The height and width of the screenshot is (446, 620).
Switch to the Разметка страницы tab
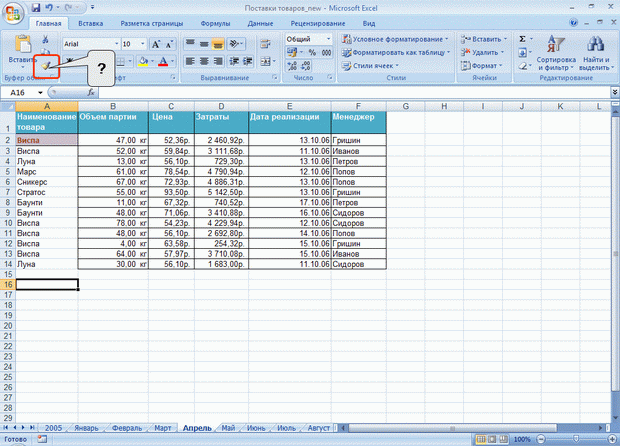152,23
